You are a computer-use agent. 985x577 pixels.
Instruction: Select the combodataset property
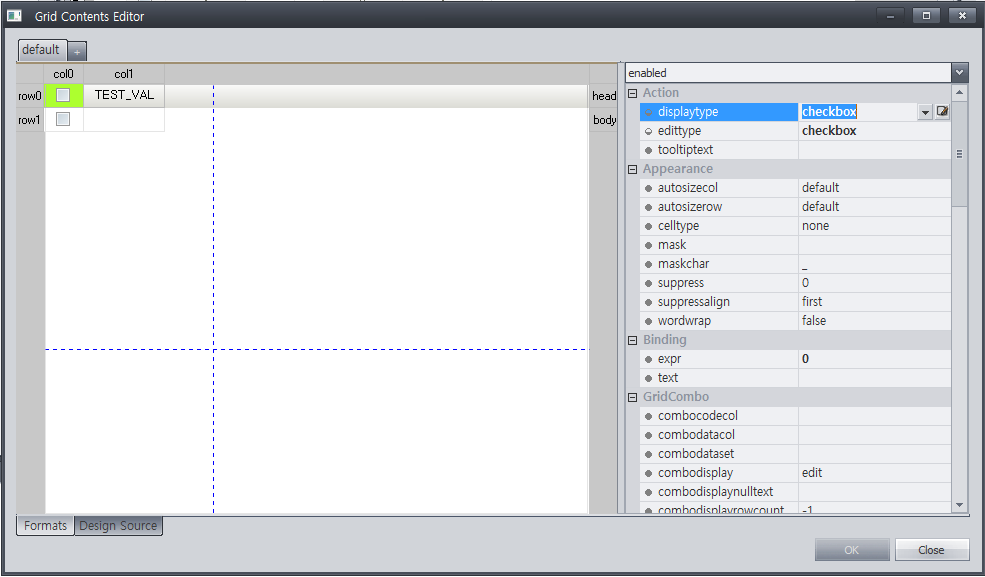[x=719, y=453]
